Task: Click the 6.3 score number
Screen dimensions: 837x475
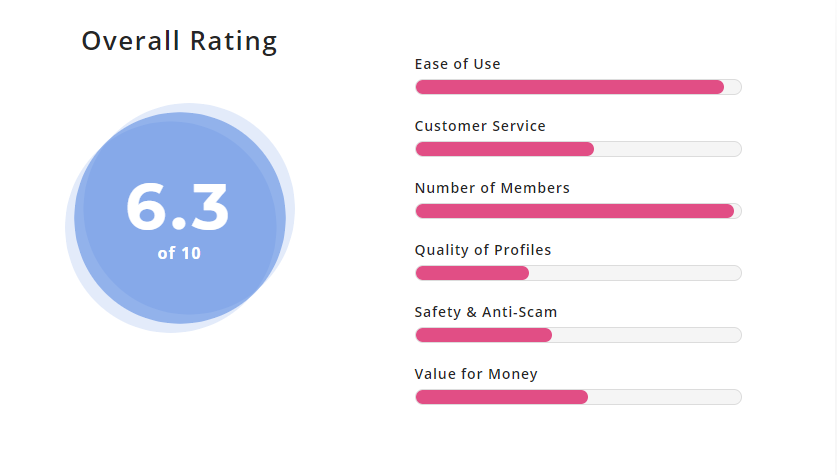Action: click(x=178, y=208)
